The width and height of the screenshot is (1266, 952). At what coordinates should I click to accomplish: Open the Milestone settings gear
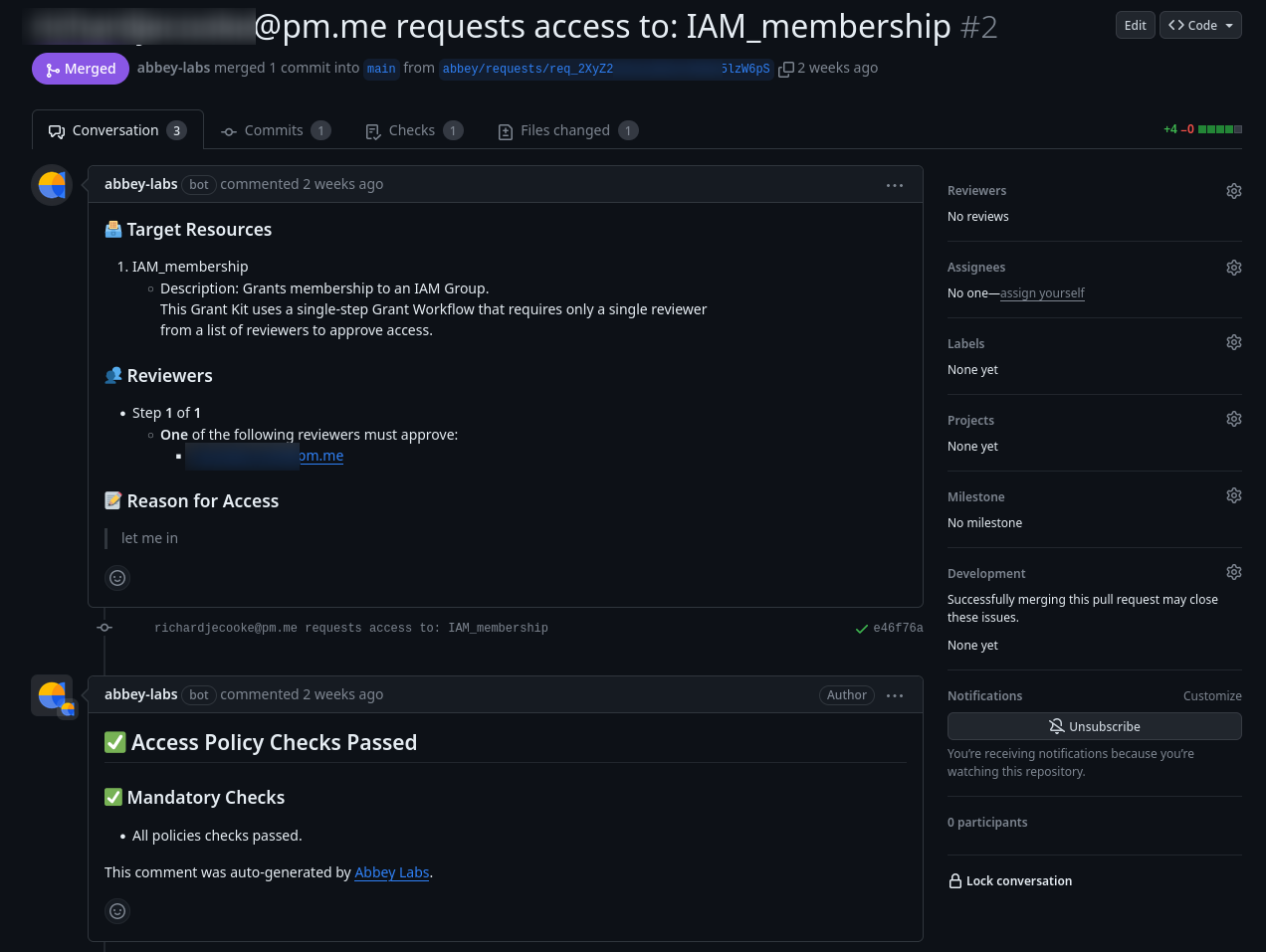[1234, 495]
